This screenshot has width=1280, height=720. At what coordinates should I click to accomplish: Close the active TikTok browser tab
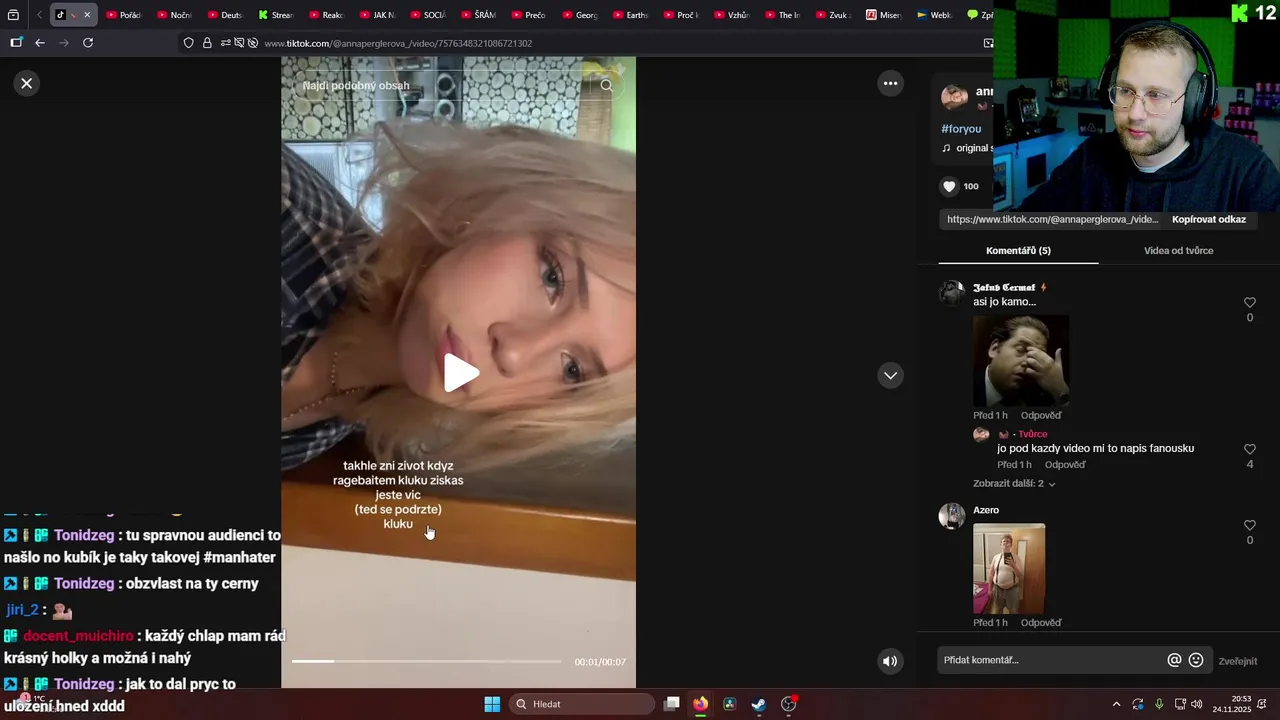[x=87, y=15]
